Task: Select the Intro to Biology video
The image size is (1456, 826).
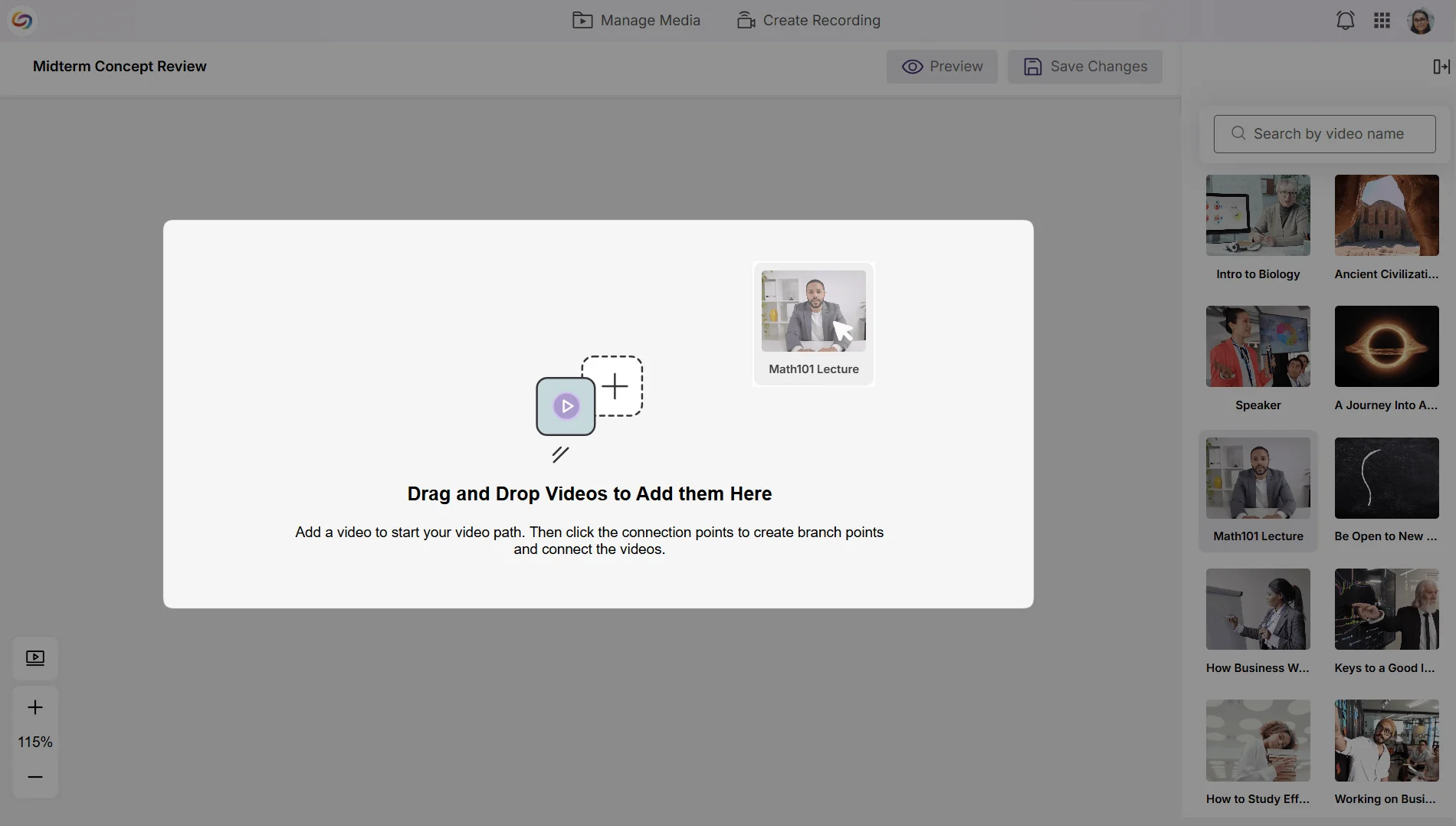Action: tap(1258, 215)
